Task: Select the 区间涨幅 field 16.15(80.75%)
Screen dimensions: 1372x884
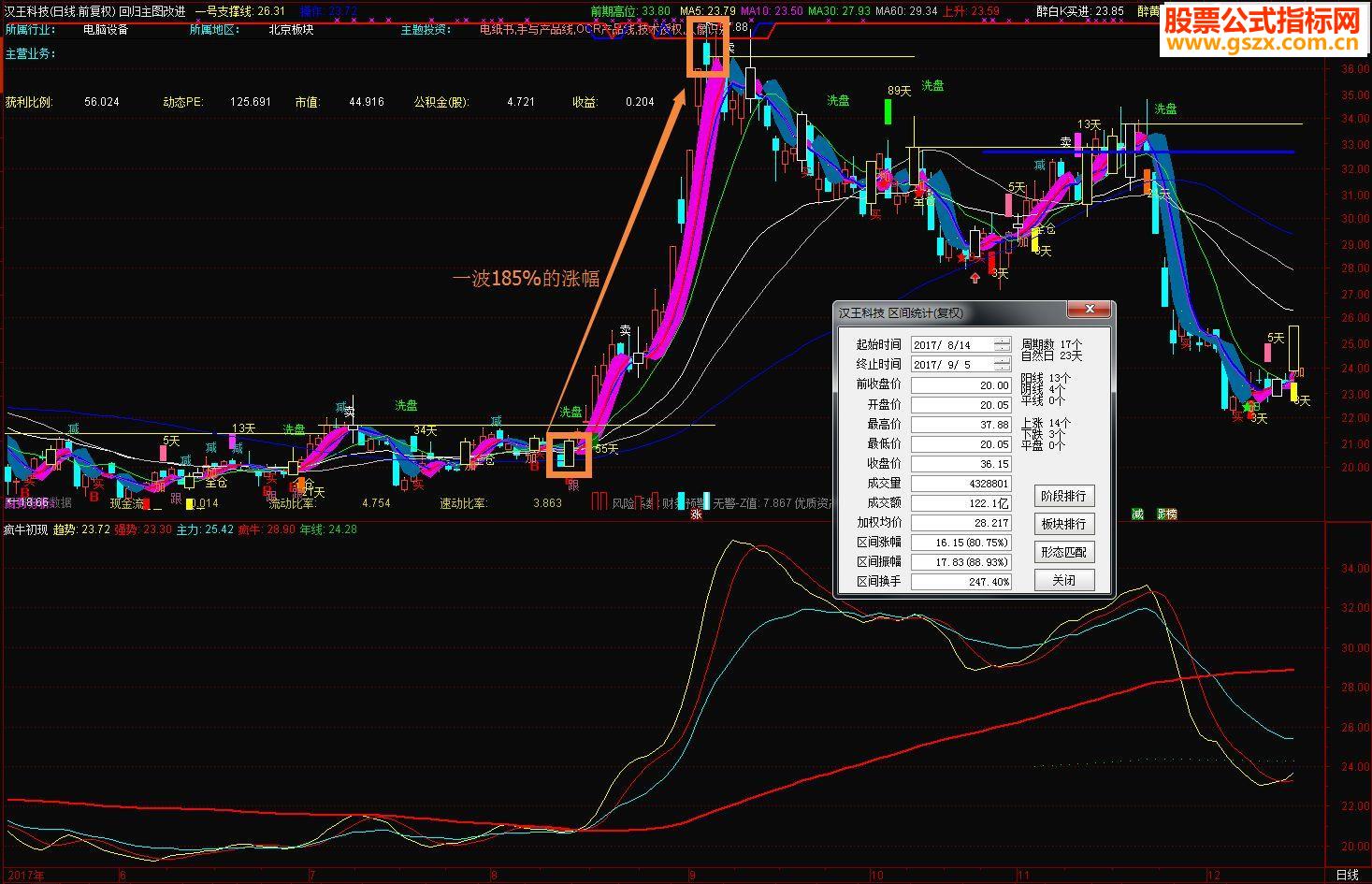Action: (x=961, y=543)
